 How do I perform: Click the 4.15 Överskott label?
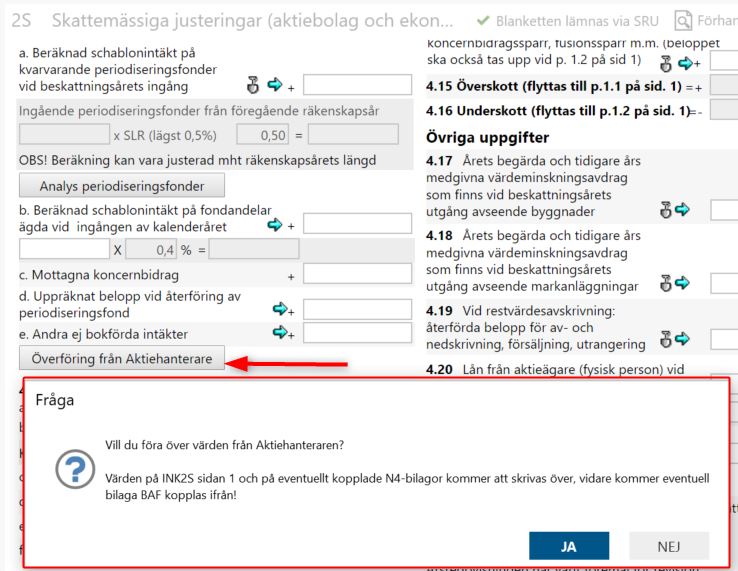tap(554, 86)
